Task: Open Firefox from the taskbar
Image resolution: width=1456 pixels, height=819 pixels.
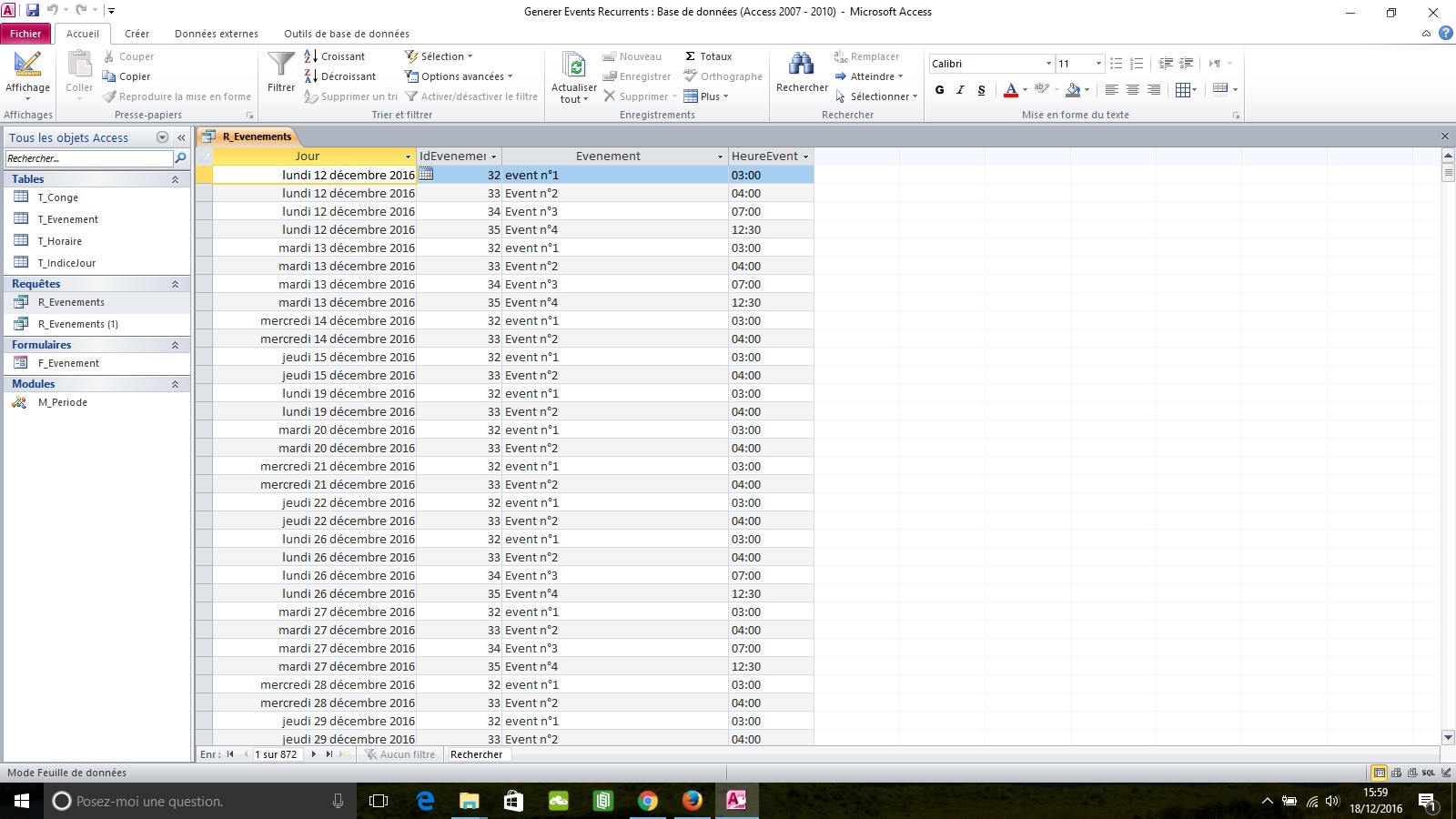Action: click(692, 801)
